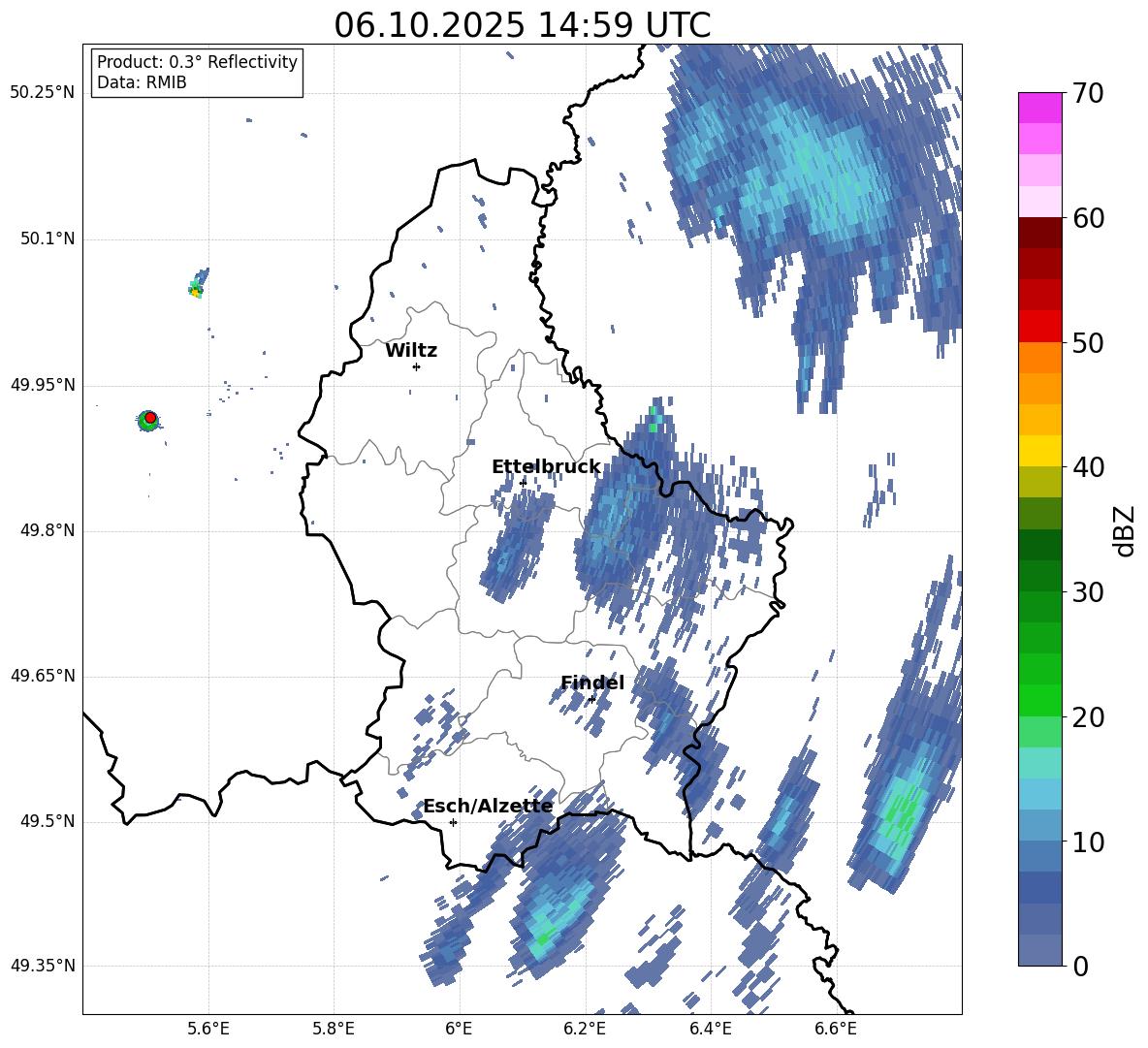This screenshot has height=1048, width=1148.
Task: Click the dBZ colorbar axis label
Action: coord(1124,530)
